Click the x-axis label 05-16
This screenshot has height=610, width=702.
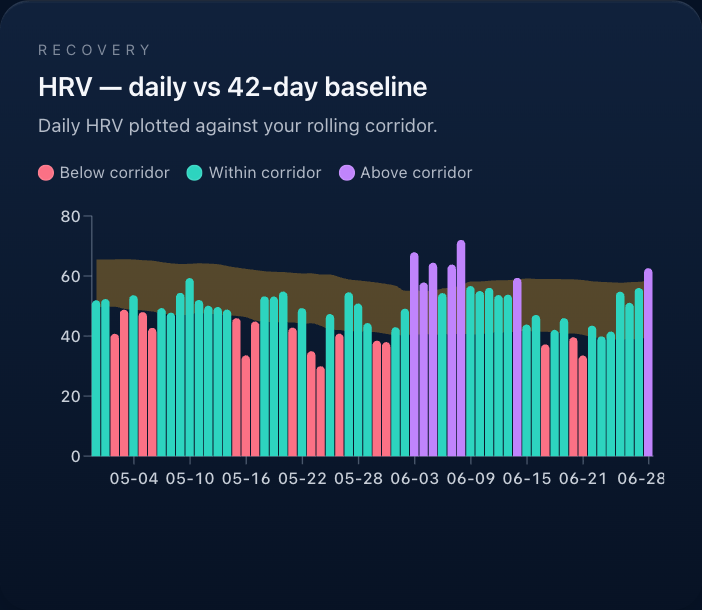tap(246, 479)
